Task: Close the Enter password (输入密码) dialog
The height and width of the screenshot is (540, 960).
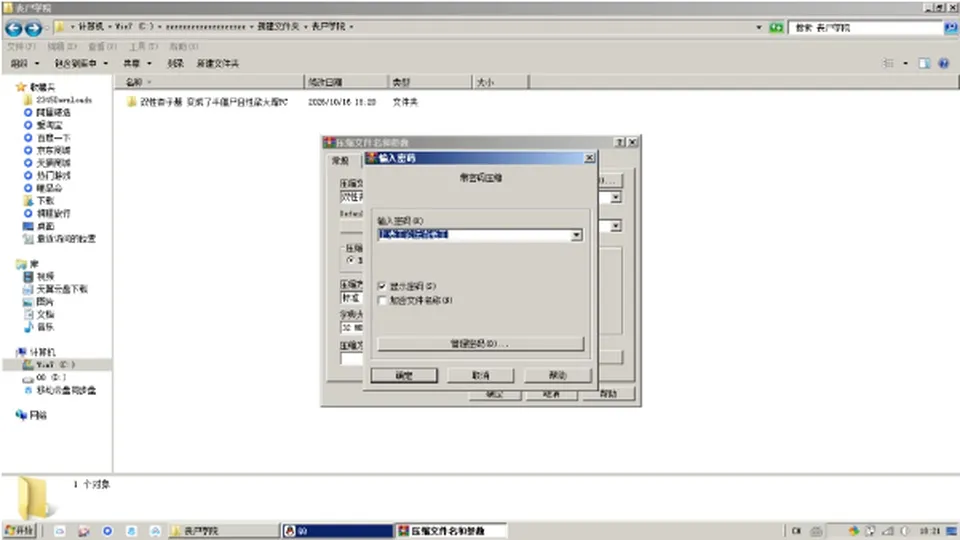Action: pos(589,158)
